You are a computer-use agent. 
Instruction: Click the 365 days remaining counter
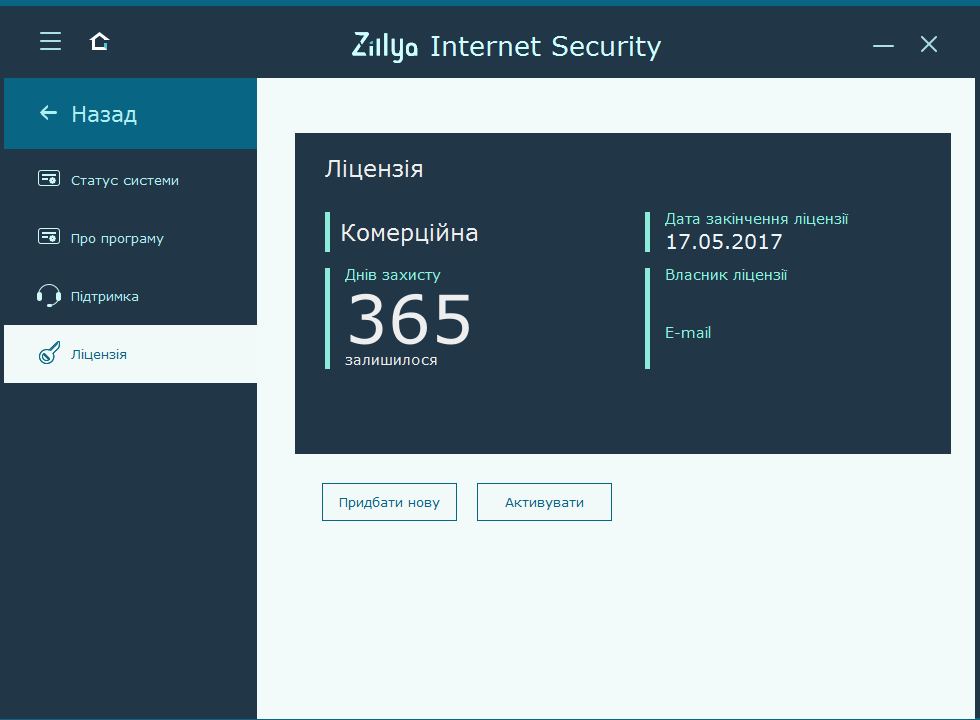click(x=409, y=320)
